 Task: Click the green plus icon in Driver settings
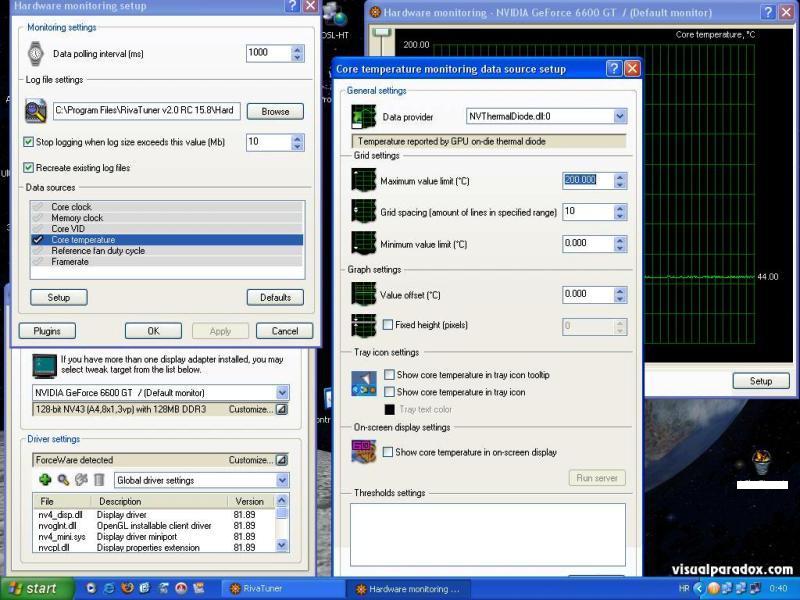click(x=45, y=480)
